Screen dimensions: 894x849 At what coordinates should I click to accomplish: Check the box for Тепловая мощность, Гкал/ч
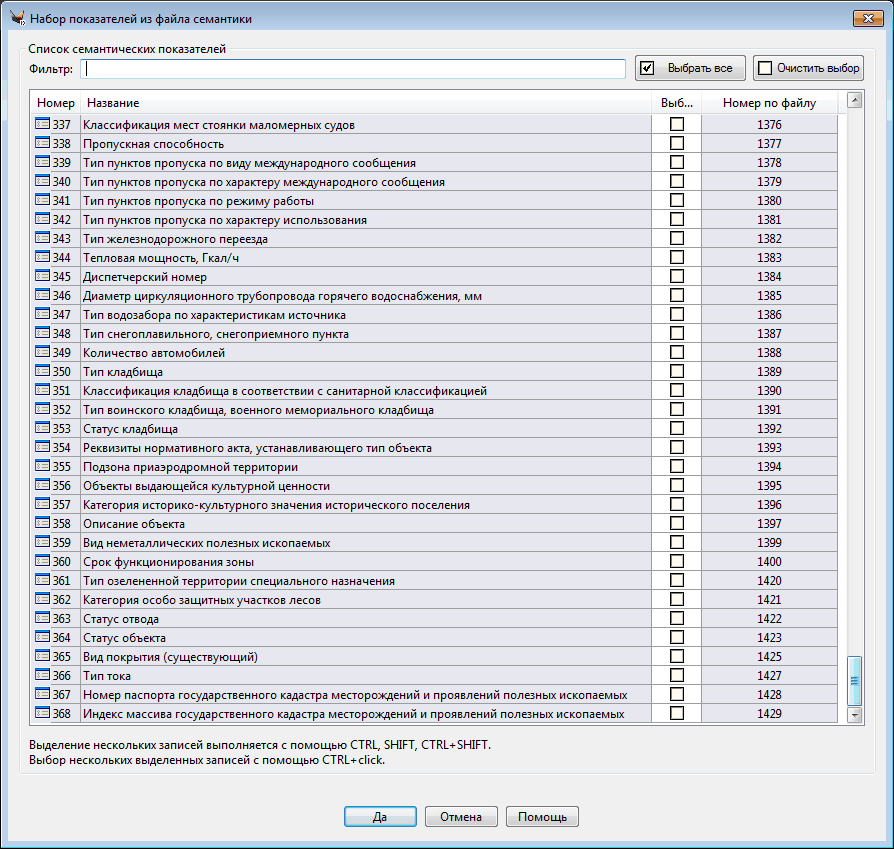coord(677,258)
